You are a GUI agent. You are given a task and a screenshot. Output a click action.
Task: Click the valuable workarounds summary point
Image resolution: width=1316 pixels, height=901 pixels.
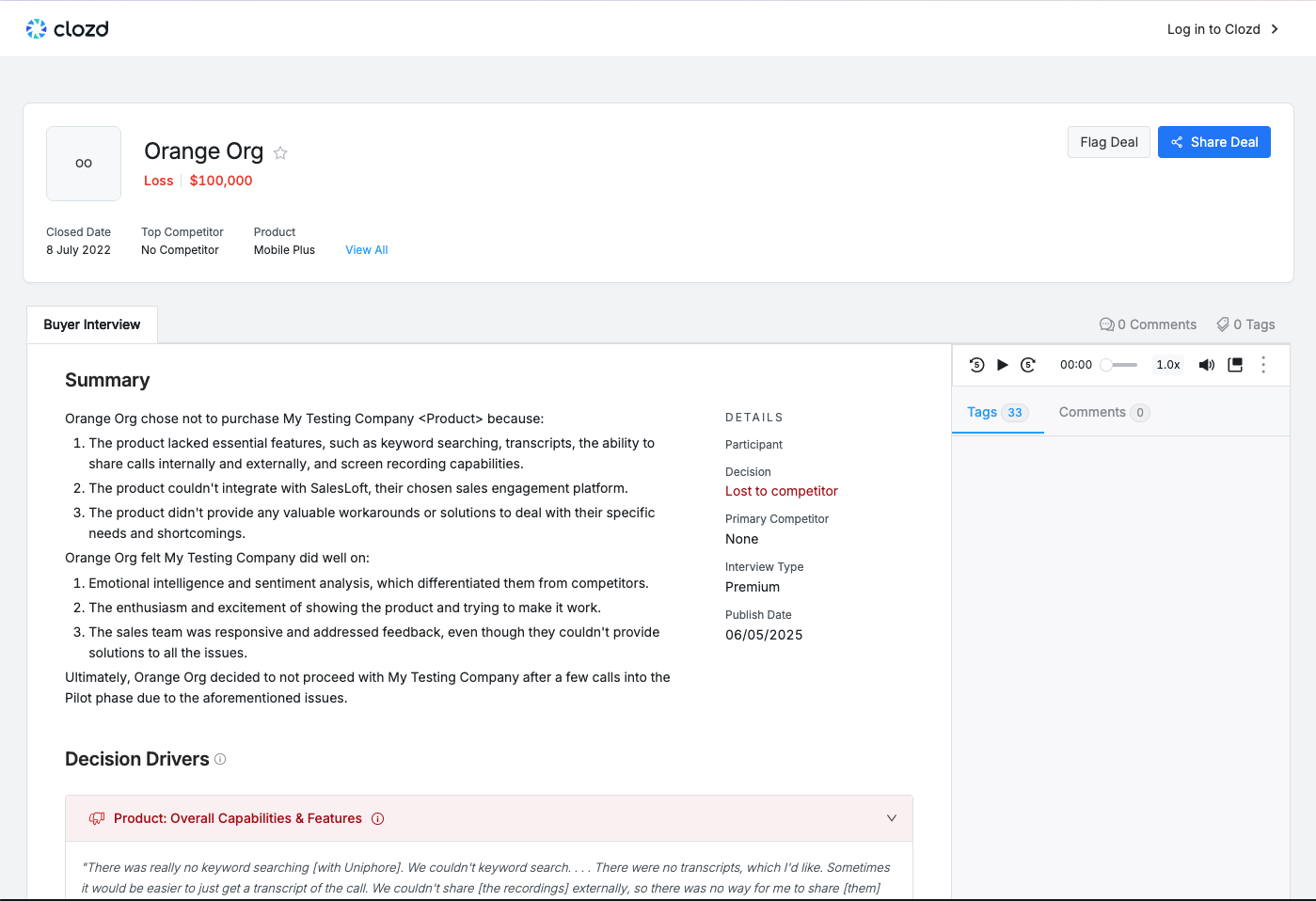click(372, 523)
